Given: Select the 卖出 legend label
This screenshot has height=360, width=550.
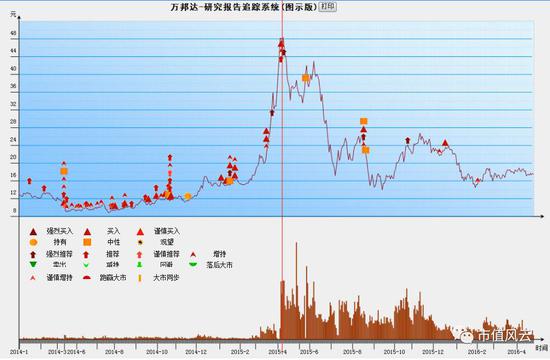Looking at the screenshot, I should (60, 265).
